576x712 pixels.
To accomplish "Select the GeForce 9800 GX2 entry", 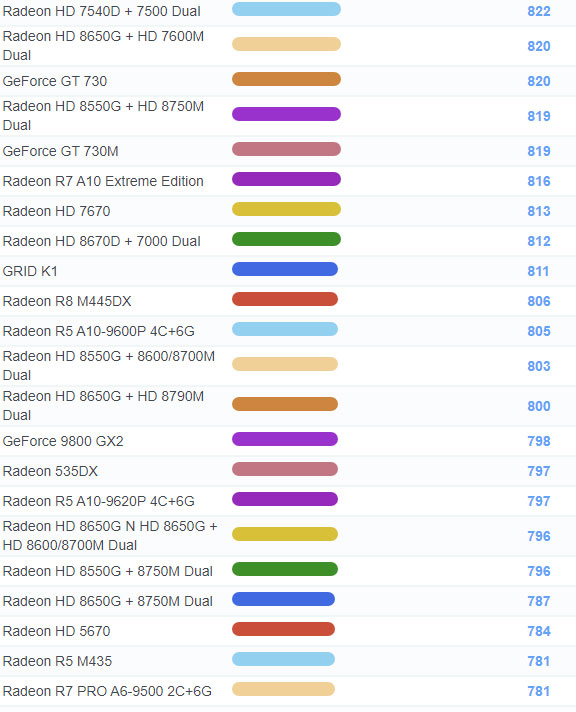I will (x=63, y=441).
